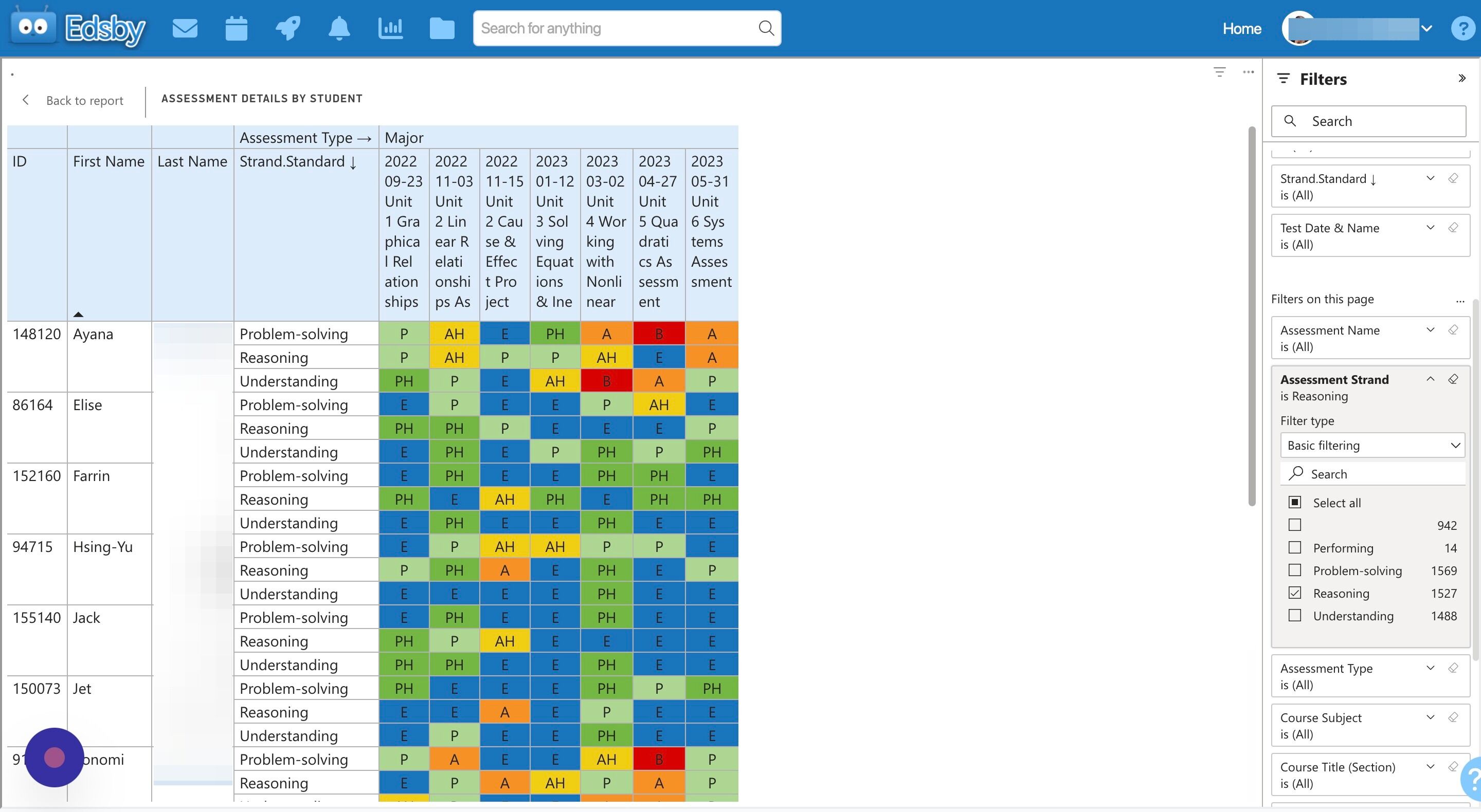Click the table vertical scrollbar
Image resolution: width=1481 pixels, height=812 pixels.
click(x=1252, y=316)
